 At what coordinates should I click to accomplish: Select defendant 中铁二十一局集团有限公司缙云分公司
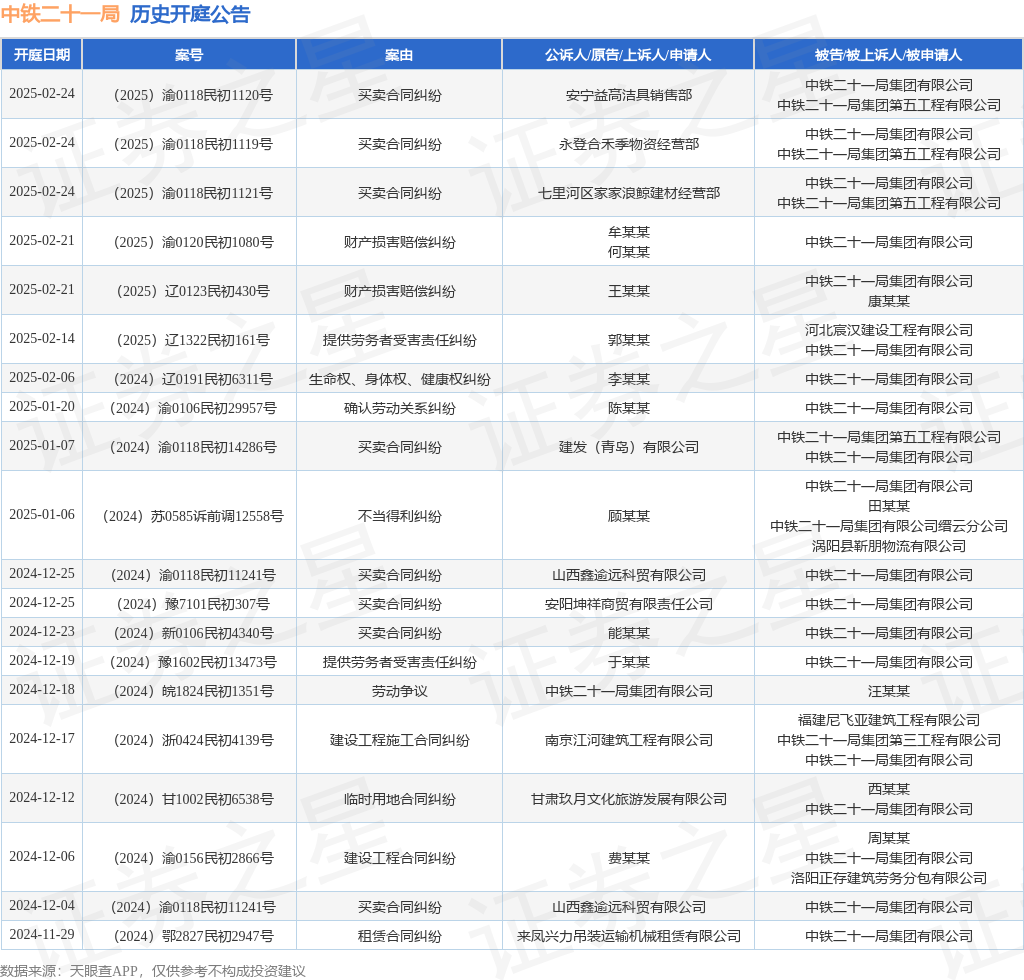[x=889, y=526]
